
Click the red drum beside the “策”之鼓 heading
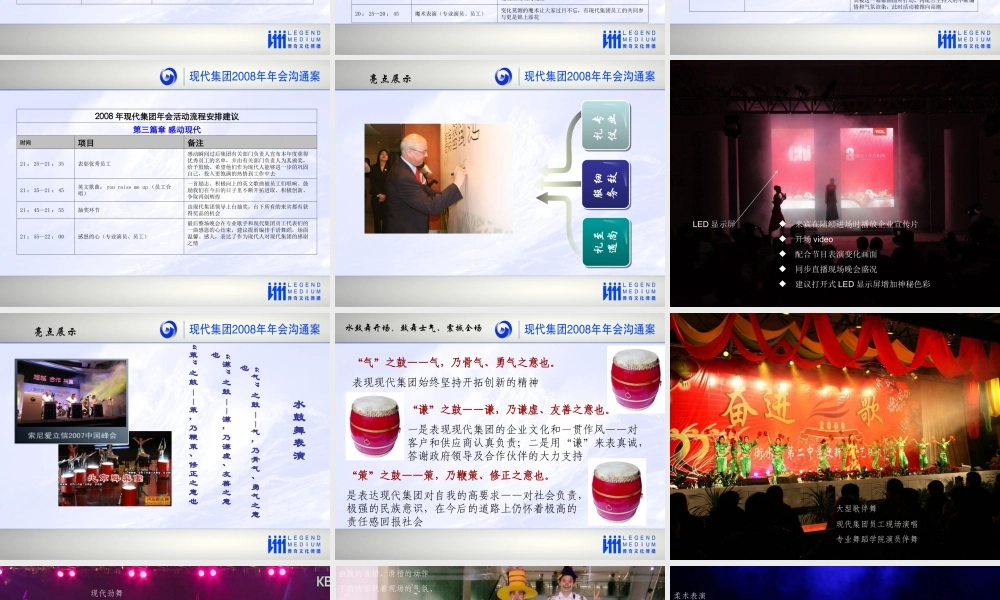pyautogui.click(x=617, y=491)
